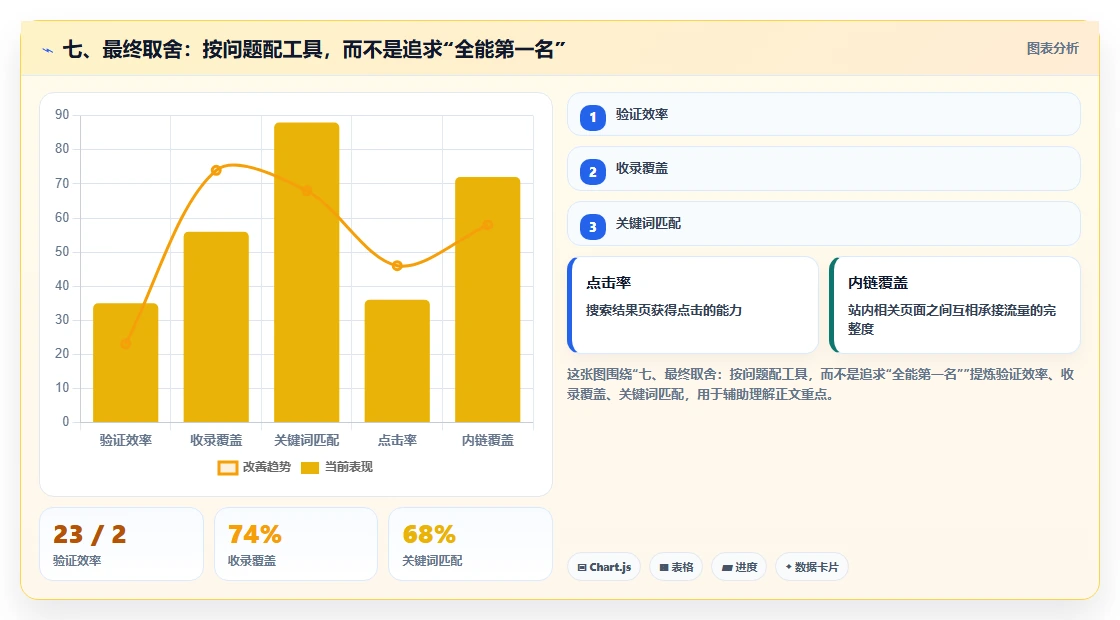Click the y-axis value 90
This screenshot has height=620, width=1120.
(x=62, y=114)
